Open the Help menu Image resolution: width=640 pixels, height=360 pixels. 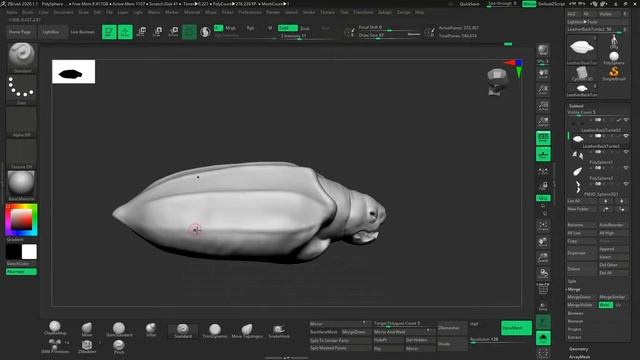(x=419, y=12)
